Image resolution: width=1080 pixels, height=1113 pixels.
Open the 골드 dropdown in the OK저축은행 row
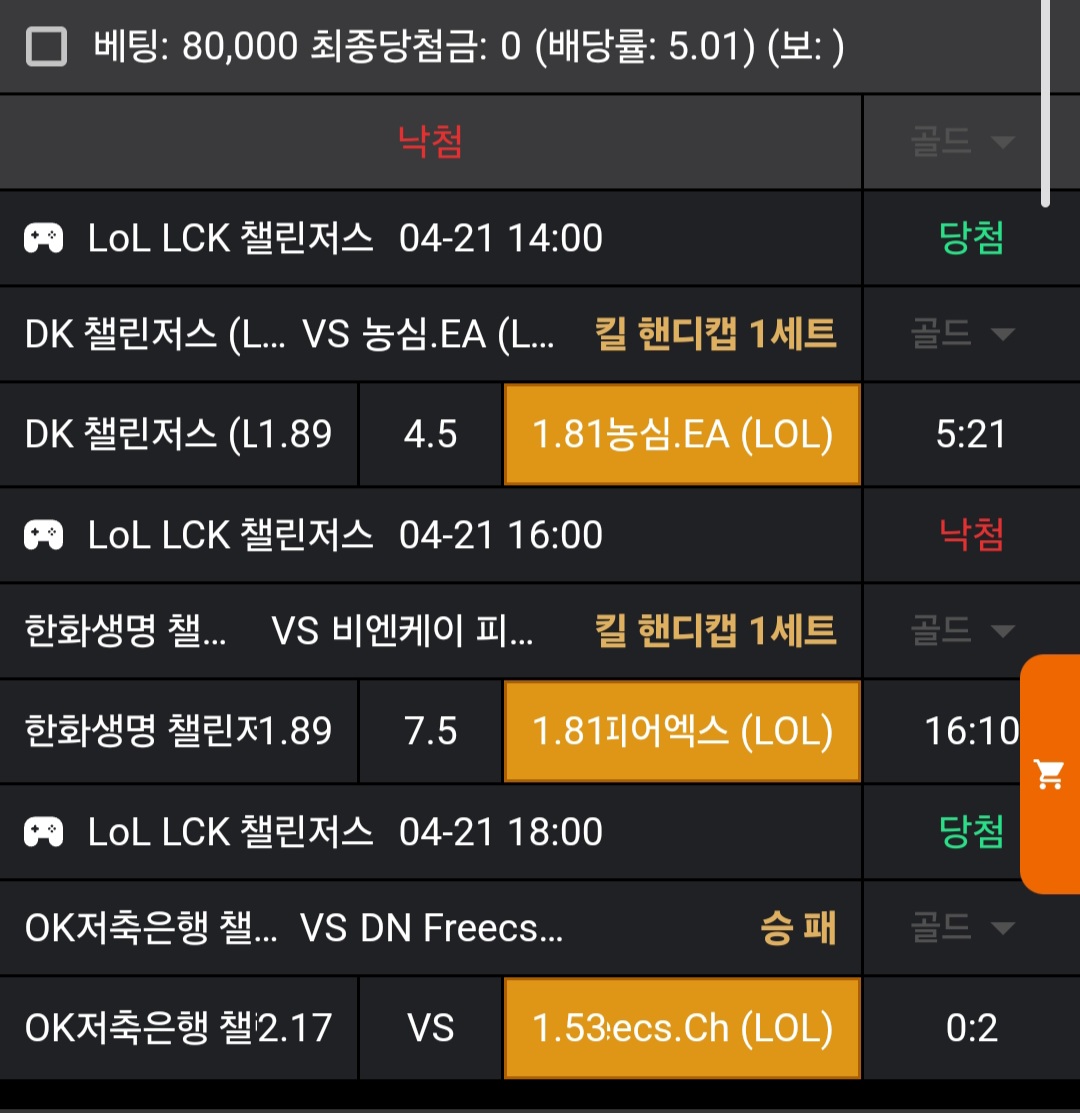click(x=962, y=928)
